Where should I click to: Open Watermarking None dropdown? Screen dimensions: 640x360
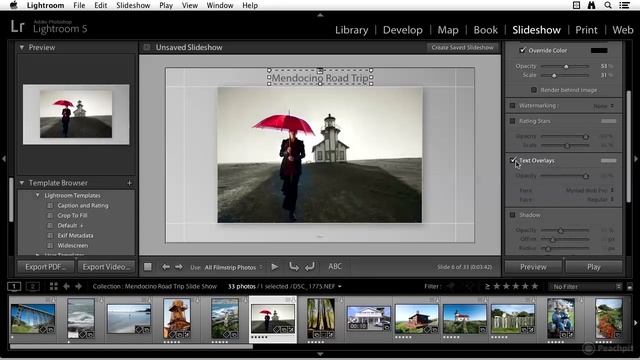(604, 106)
